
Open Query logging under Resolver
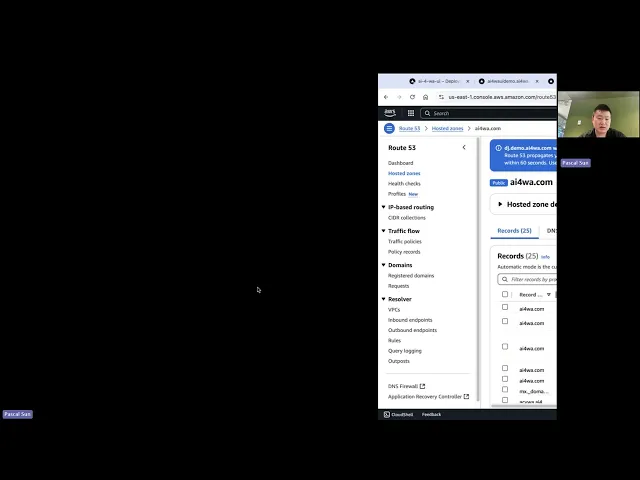[x=404, y=351]
